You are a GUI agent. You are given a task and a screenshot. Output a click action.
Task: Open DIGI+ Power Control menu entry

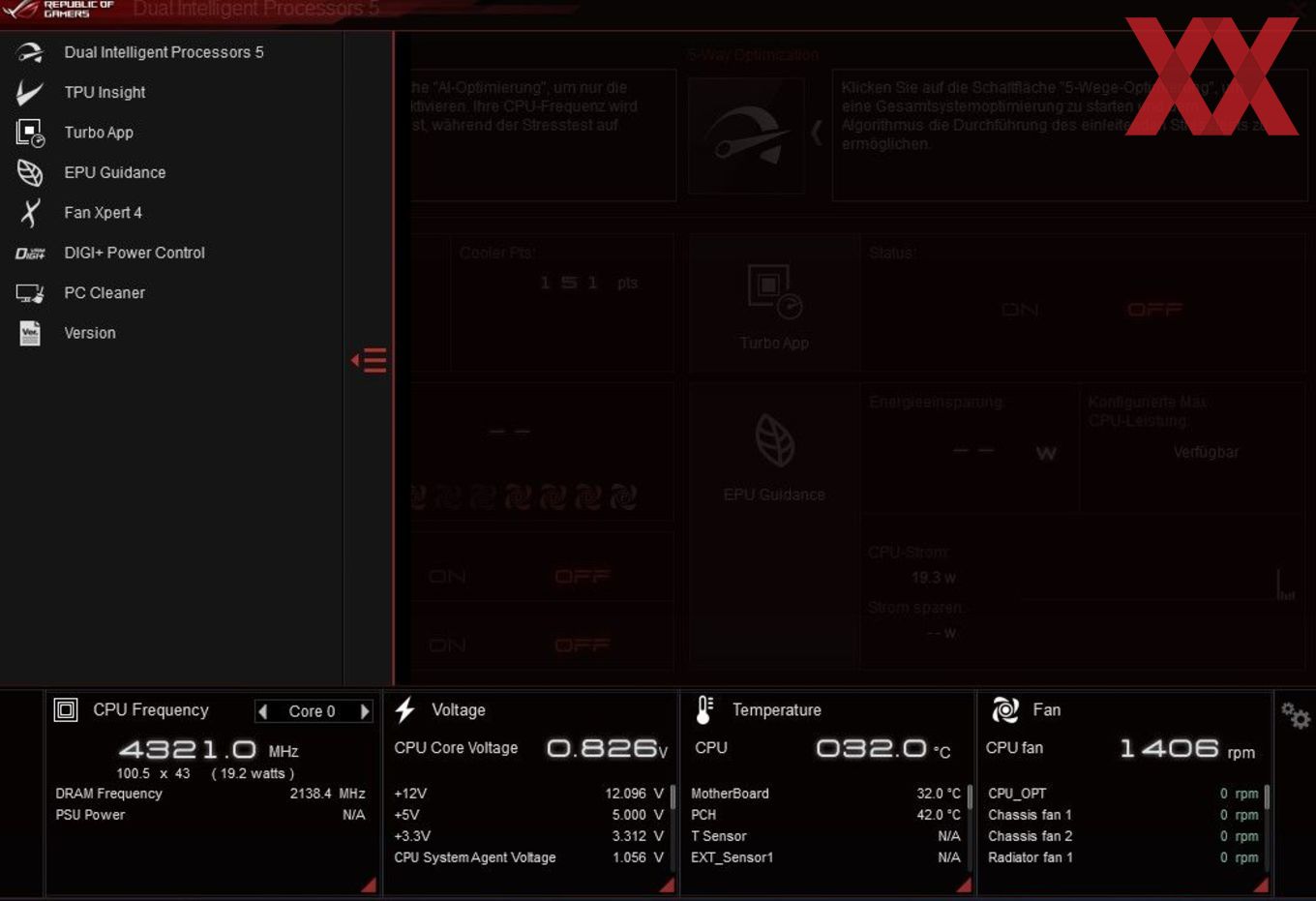[x=135, y=253]
